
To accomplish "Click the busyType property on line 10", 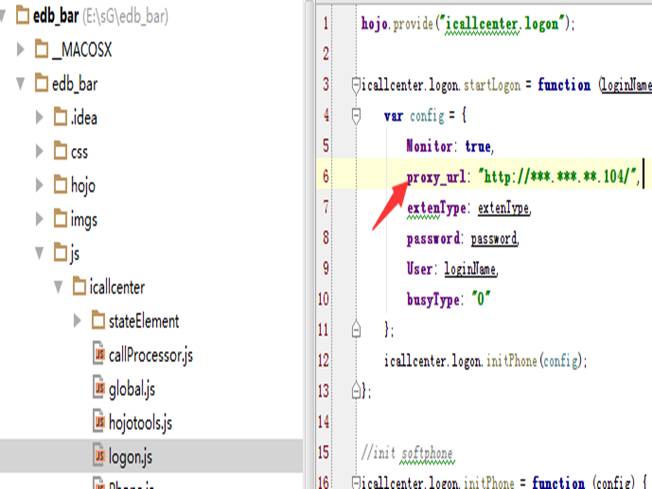I will tap(434, 299).
